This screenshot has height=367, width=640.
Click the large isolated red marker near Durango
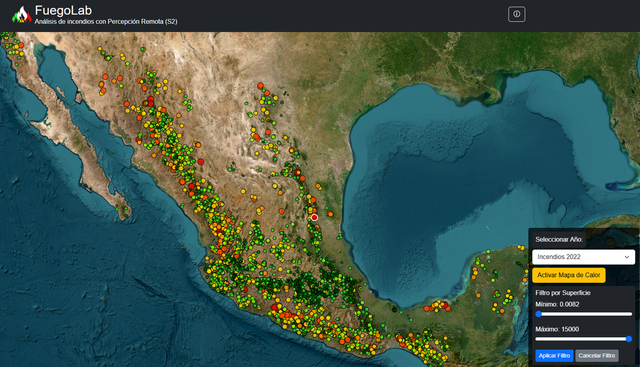click(x=200, y=162)
